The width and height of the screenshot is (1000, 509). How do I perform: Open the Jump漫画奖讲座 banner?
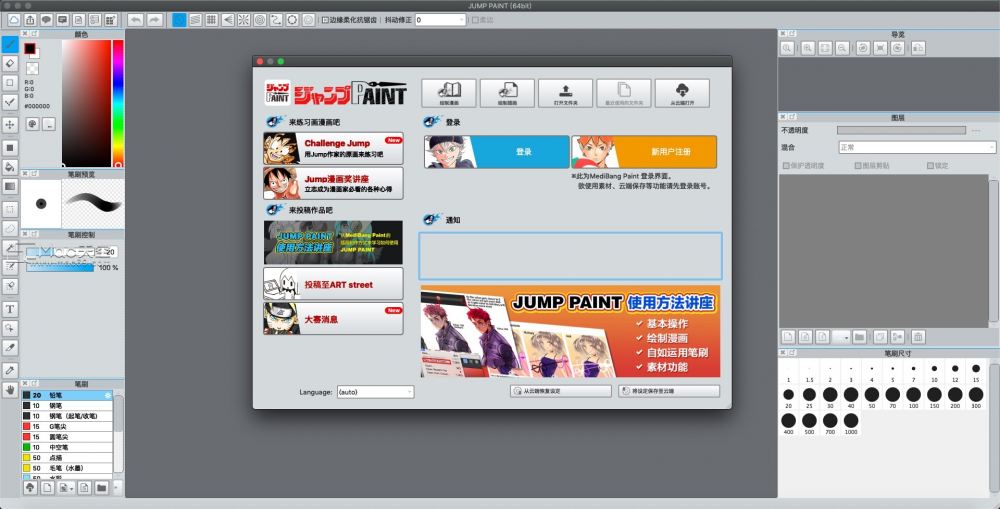pyautogui.click(x=333, y=183)
